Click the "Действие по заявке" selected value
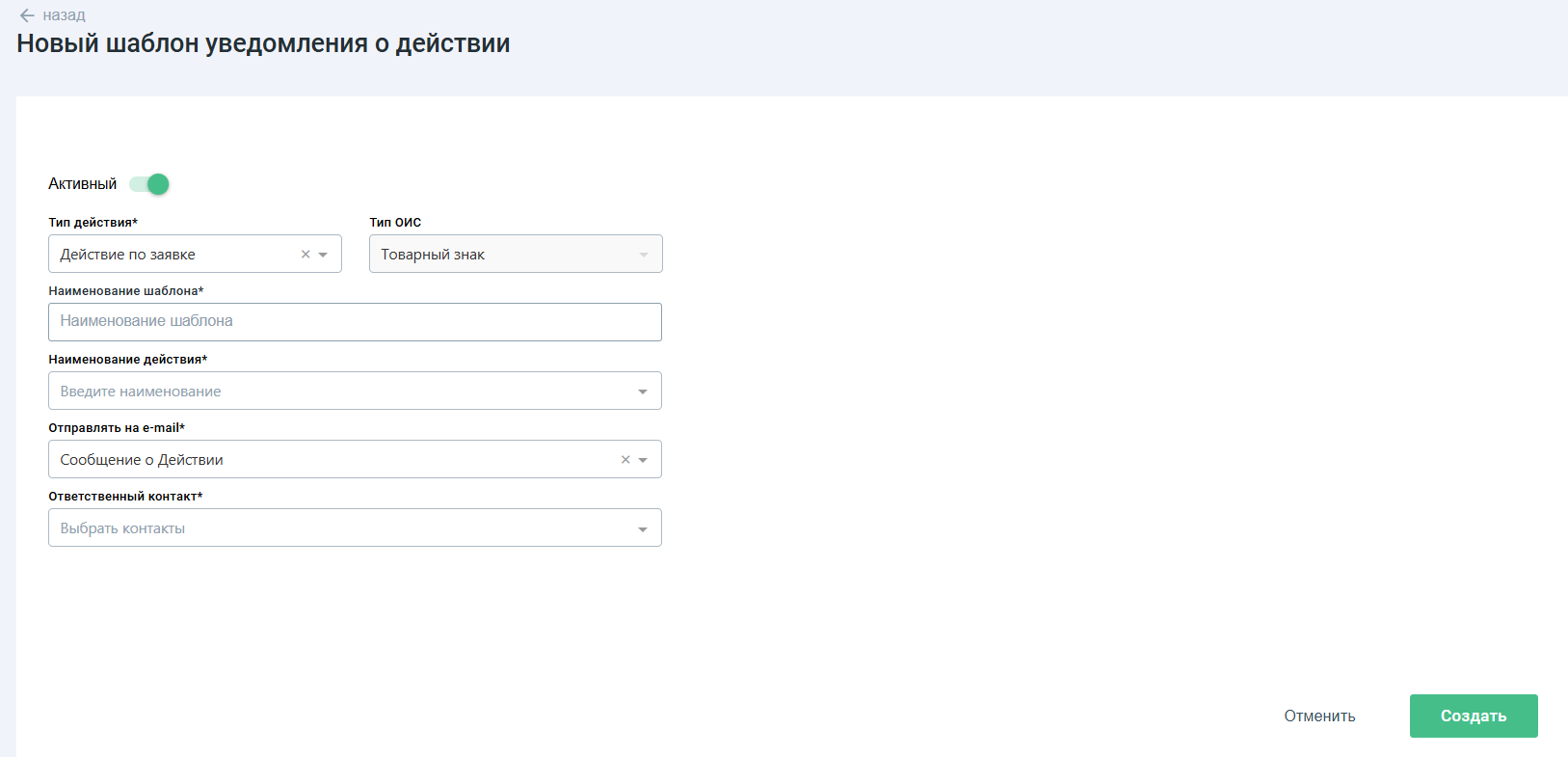Viewport: 1568px width, 757px height. 128,255
